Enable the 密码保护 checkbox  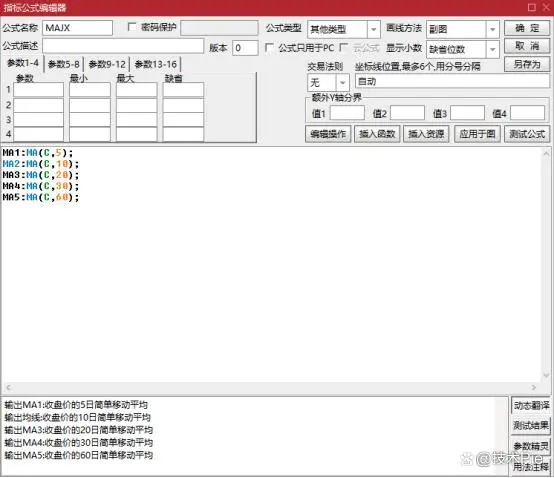132,27
